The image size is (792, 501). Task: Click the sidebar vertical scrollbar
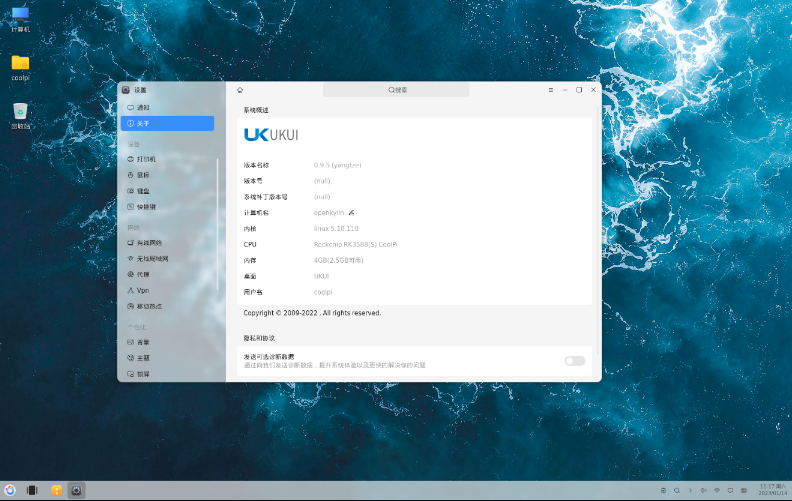coord(217,225)
